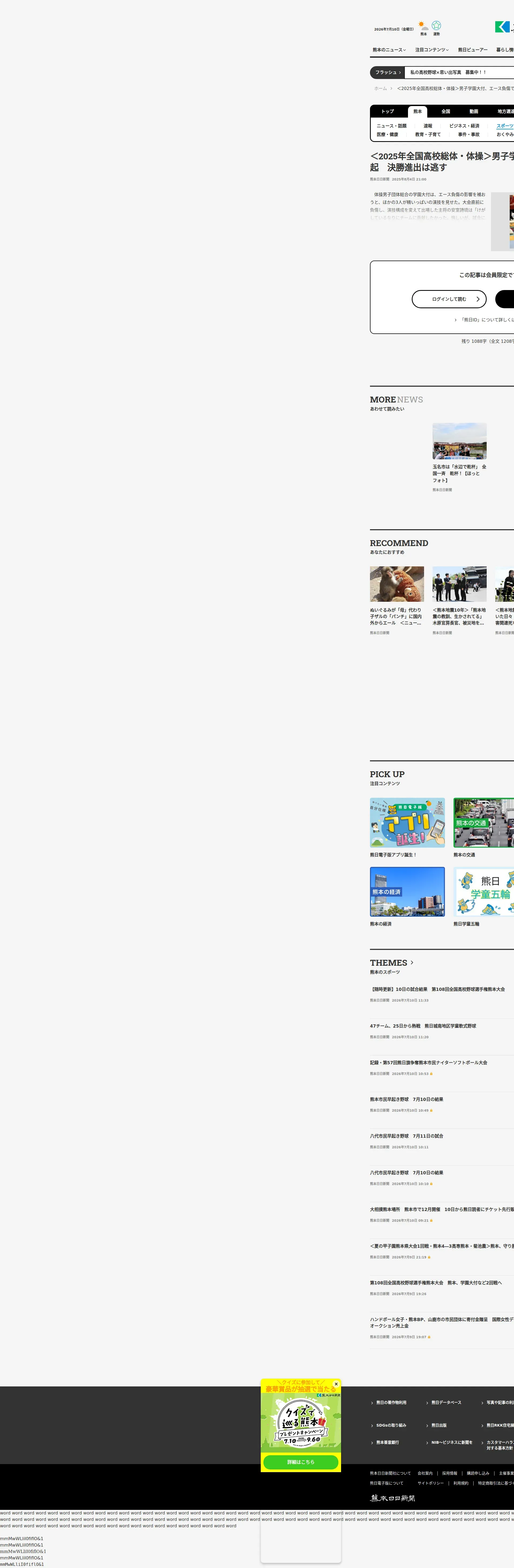The image size is (514, 1568).
Task: Click the arrow beside 熊日の著作物利用
Action: (372, 1402)
